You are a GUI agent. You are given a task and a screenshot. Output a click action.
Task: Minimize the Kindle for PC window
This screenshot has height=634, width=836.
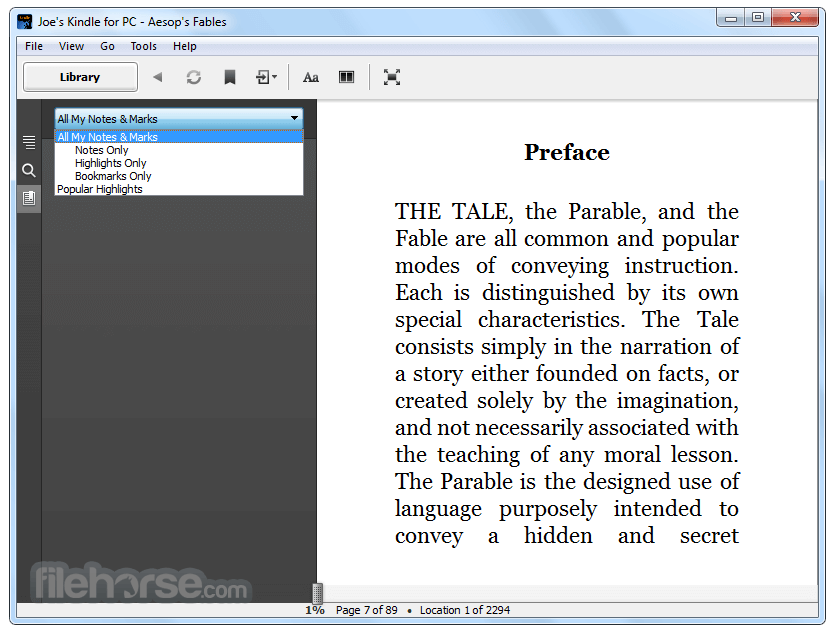pos(731,18)
